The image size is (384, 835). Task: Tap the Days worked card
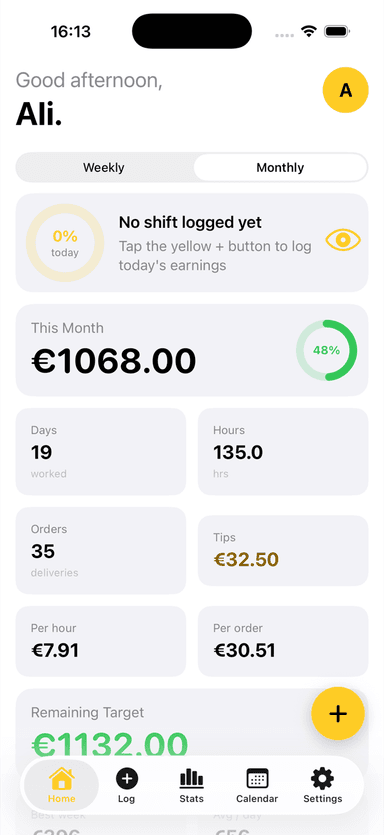click(x=101, y=452)
